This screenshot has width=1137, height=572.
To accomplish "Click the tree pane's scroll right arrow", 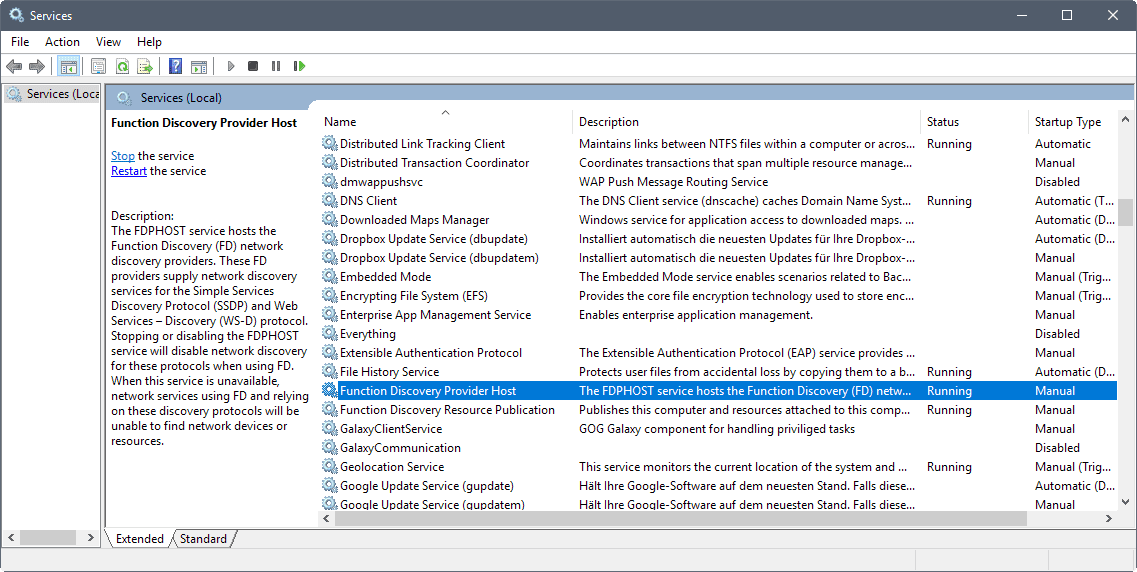I will pos(91,538).
